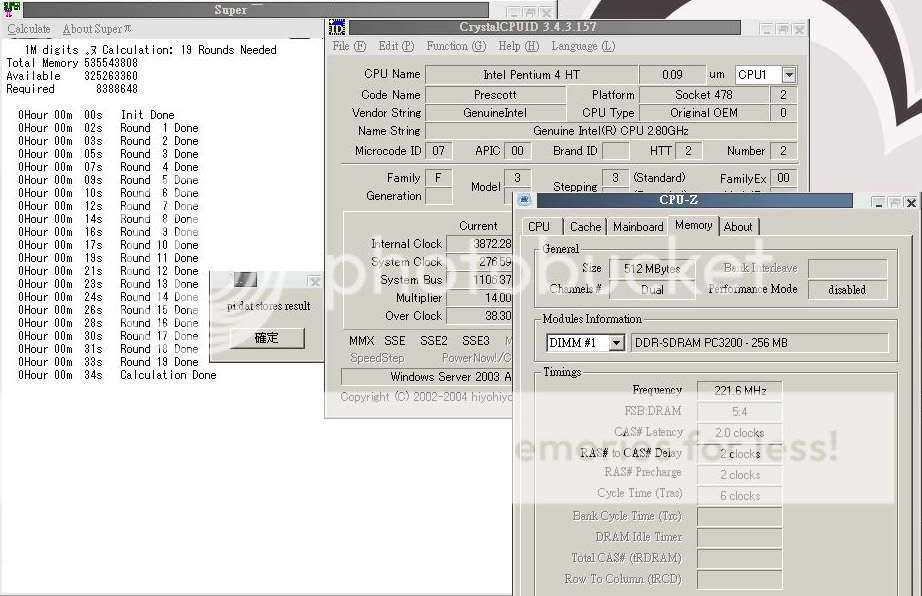Click the CrystalCPUID title bar icon

coord(337,28)
